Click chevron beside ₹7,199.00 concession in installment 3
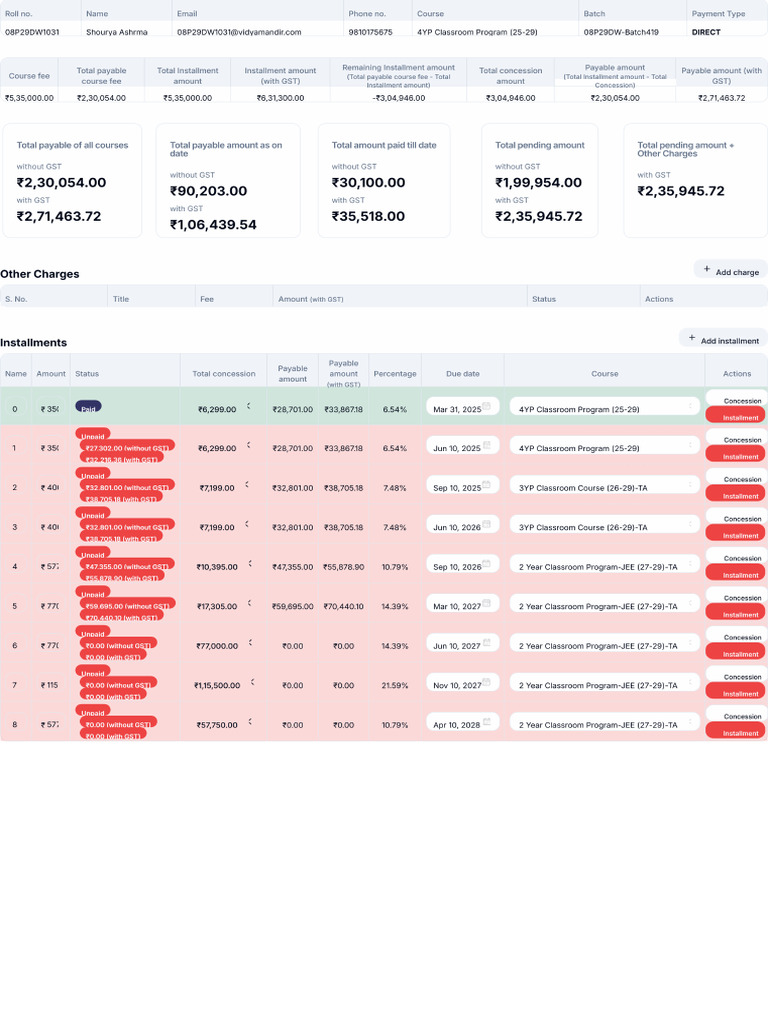Image resolution: width=768 pixels, height=1024 pixels. [x=247, y=524]
